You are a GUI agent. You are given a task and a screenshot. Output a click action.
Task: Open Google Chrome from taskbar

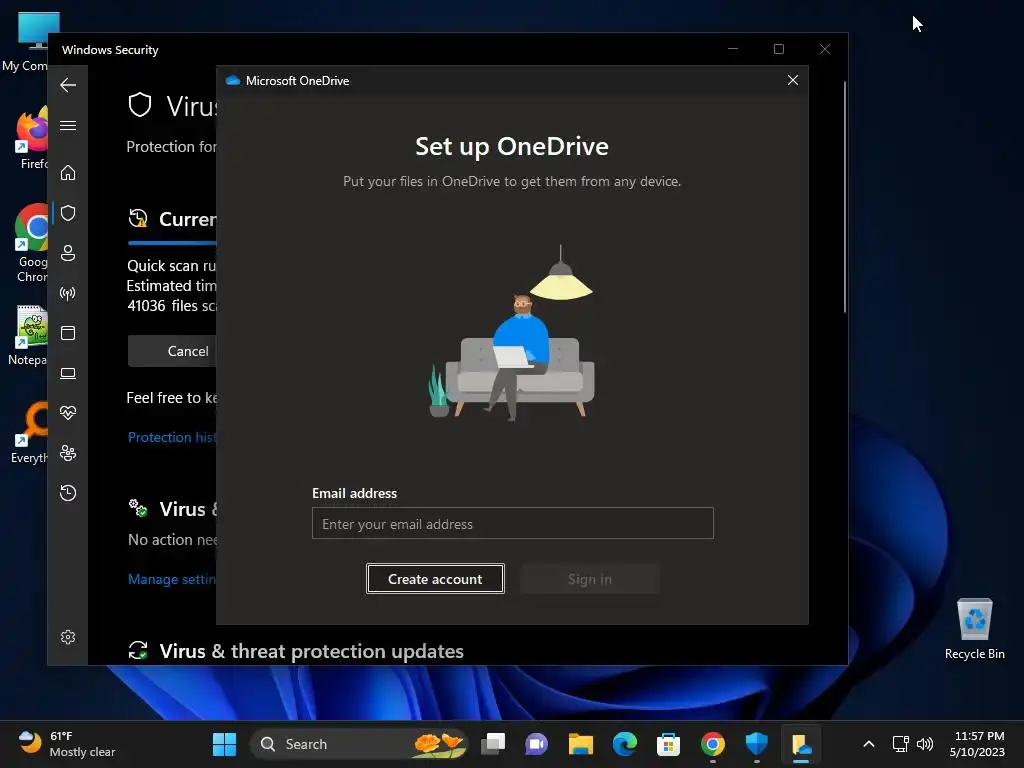(x=712, y=744)
